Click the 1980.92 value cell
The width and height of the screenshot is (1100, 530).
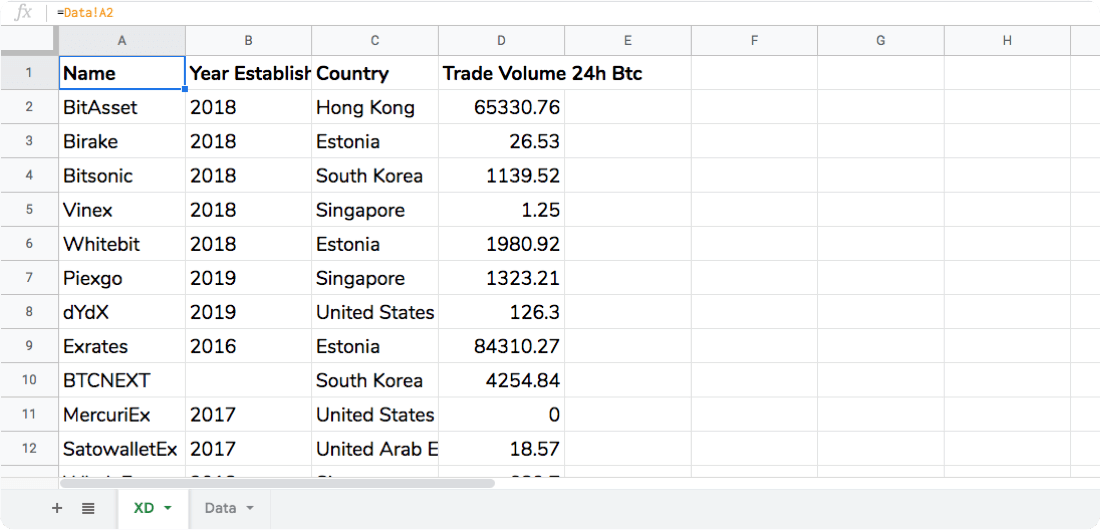[501, 244]
